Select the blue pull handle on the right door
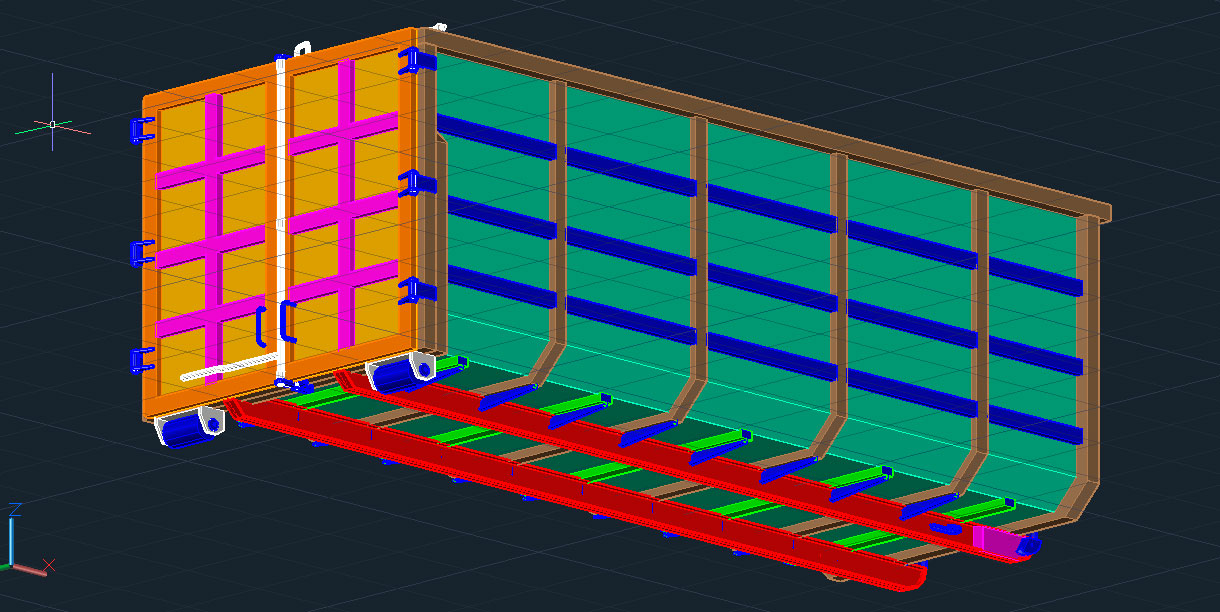Image resolution: width=1220 pixels, height=612 pixels. (288, 321)
